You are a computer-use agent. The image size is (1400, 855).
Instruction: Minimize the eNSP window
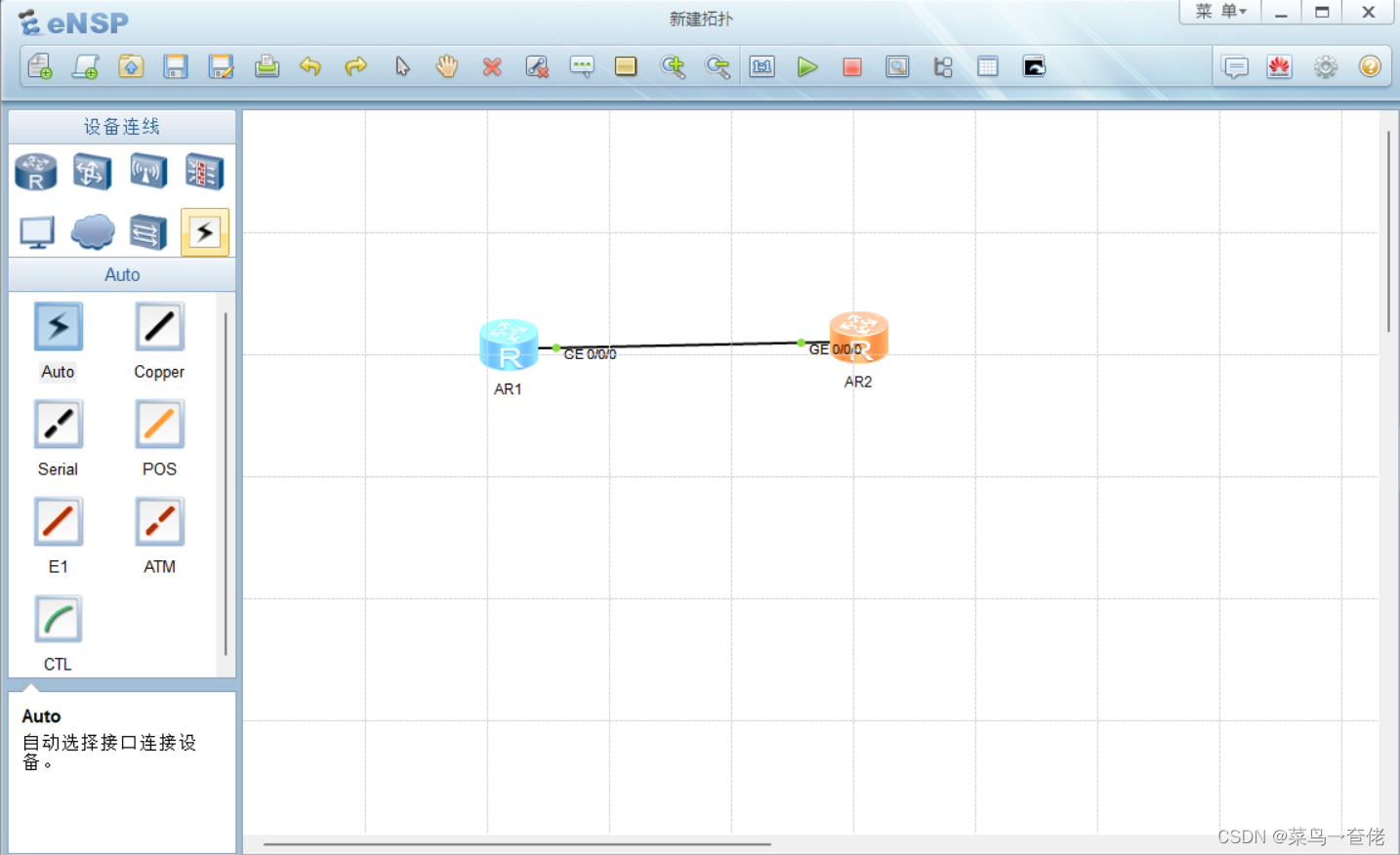[1281, 12]
